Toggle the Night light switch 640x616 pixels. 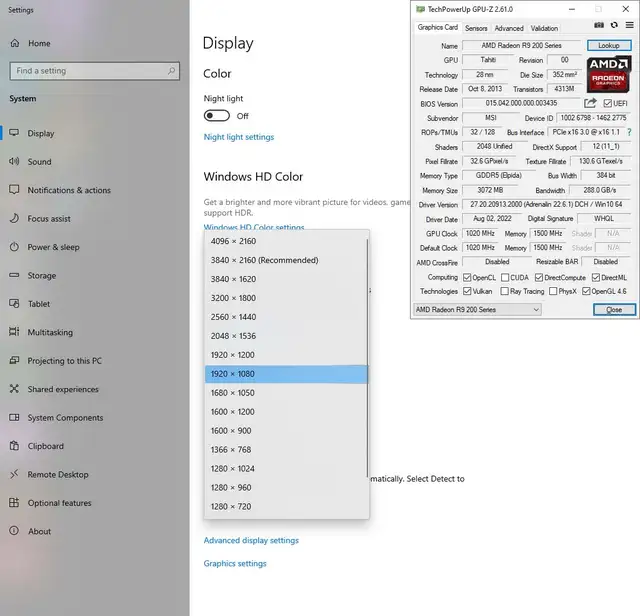pos(217,116)
